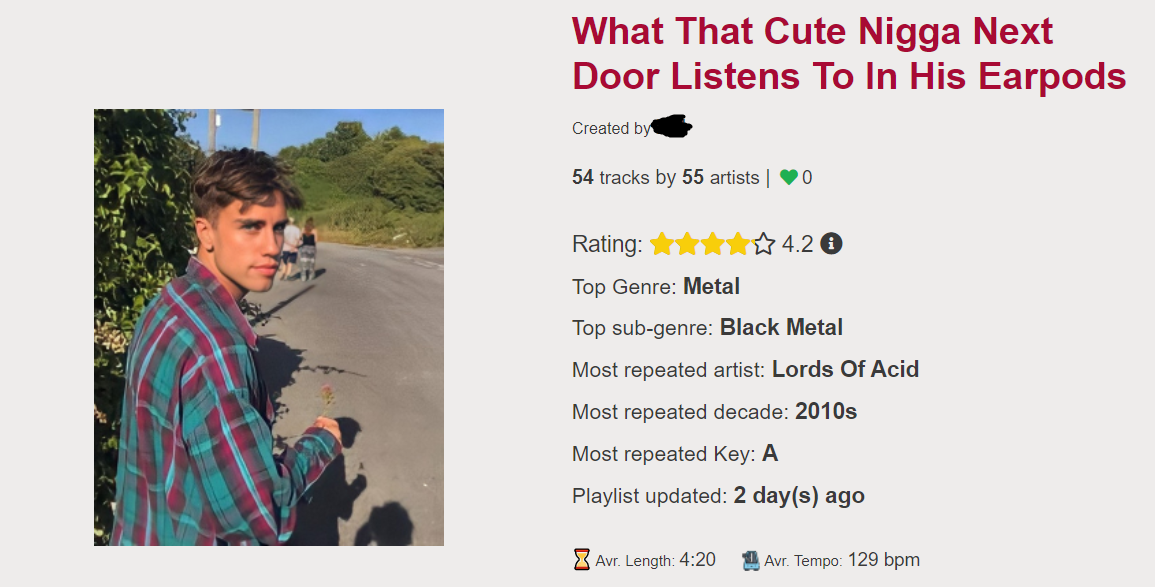The image size is (1155, 587).
Task: Open the playlist cover photo
Action: coord(269,328)
